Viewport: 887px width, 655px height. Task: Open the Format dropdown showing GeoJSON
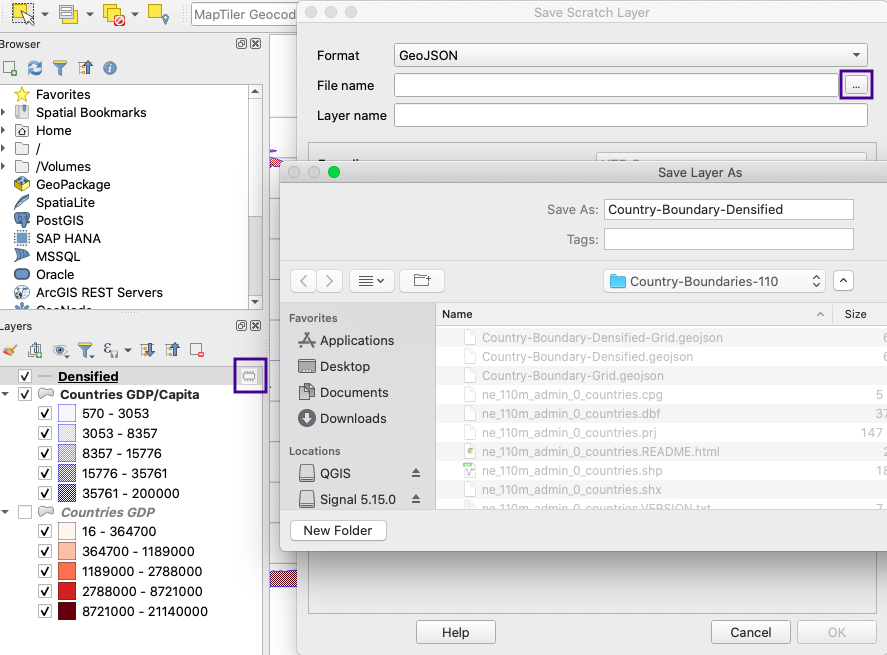(x=630, y=56)
